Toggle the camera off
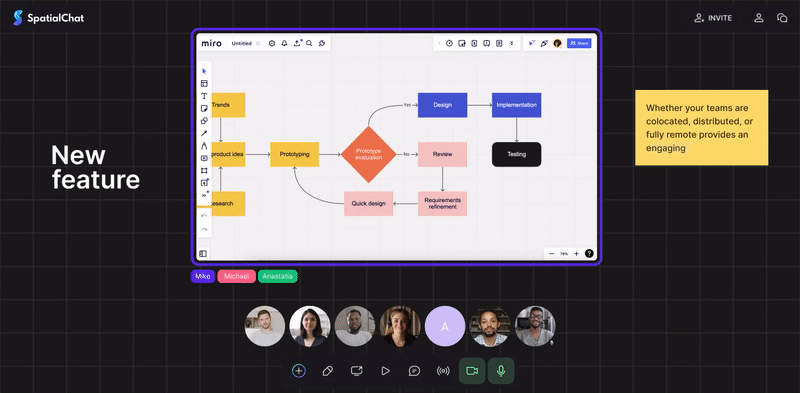Screen dimensions: 800x393 (x=472, y=371)
